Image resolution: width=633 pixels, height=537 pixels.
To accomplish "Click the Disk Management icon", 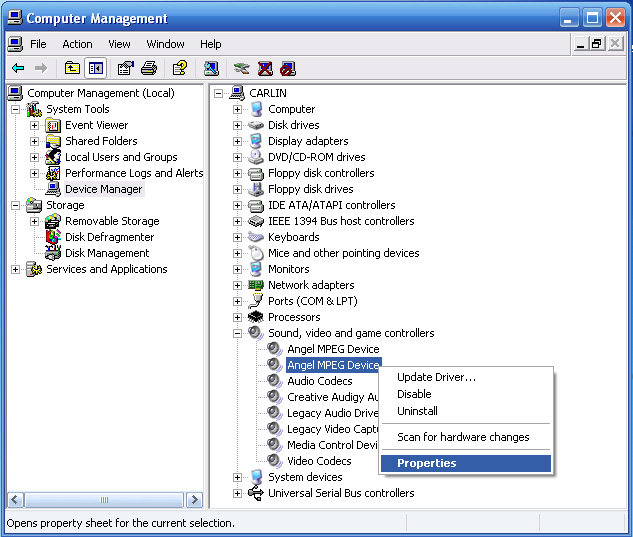I will 53,253.
